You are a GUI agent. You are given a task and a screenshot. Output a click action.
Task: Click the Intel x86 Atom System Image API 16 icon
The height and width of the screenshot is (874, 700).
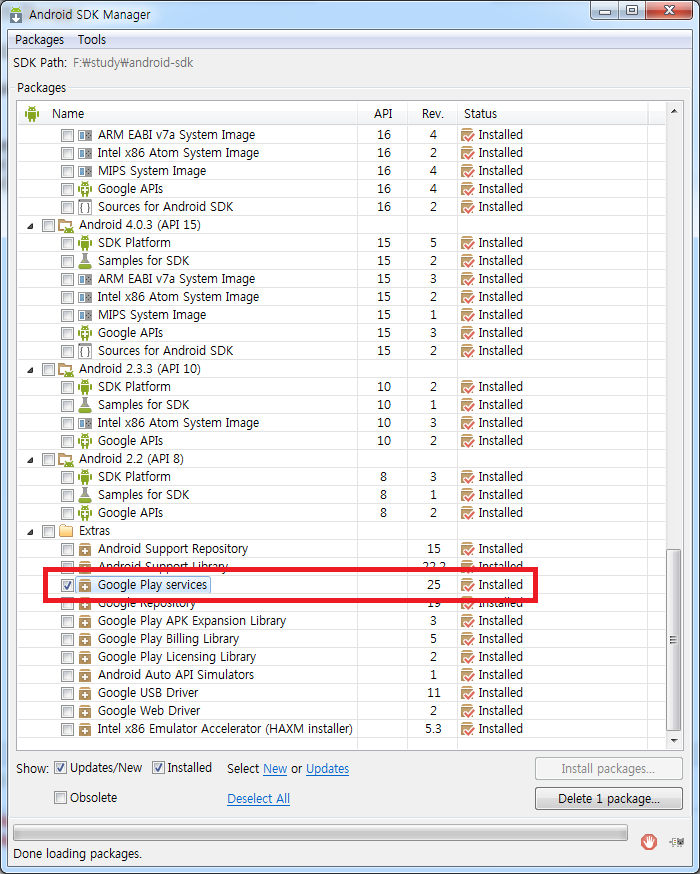point(85,153)
